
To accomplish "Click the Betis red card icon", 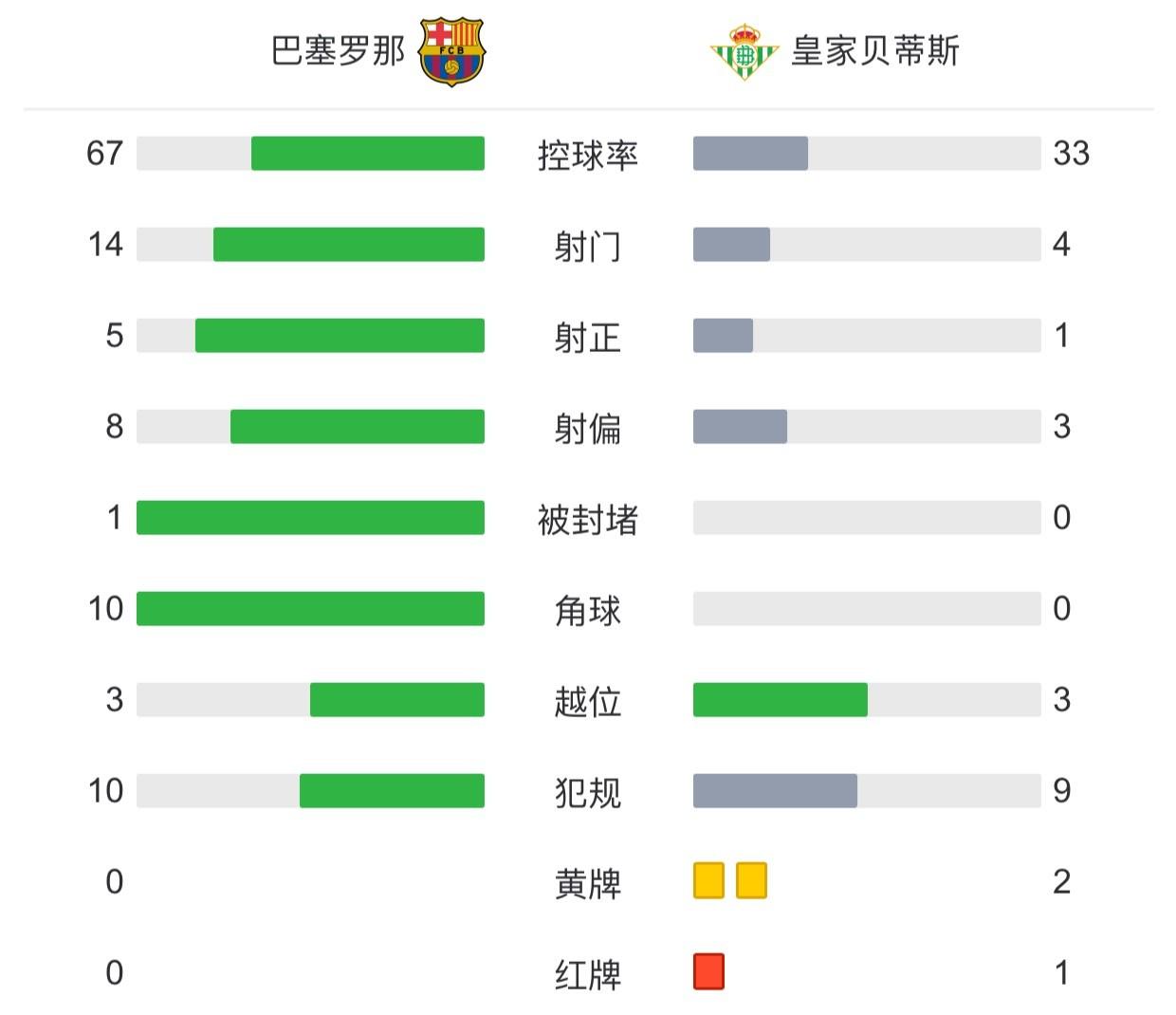I will coord(708,971).
